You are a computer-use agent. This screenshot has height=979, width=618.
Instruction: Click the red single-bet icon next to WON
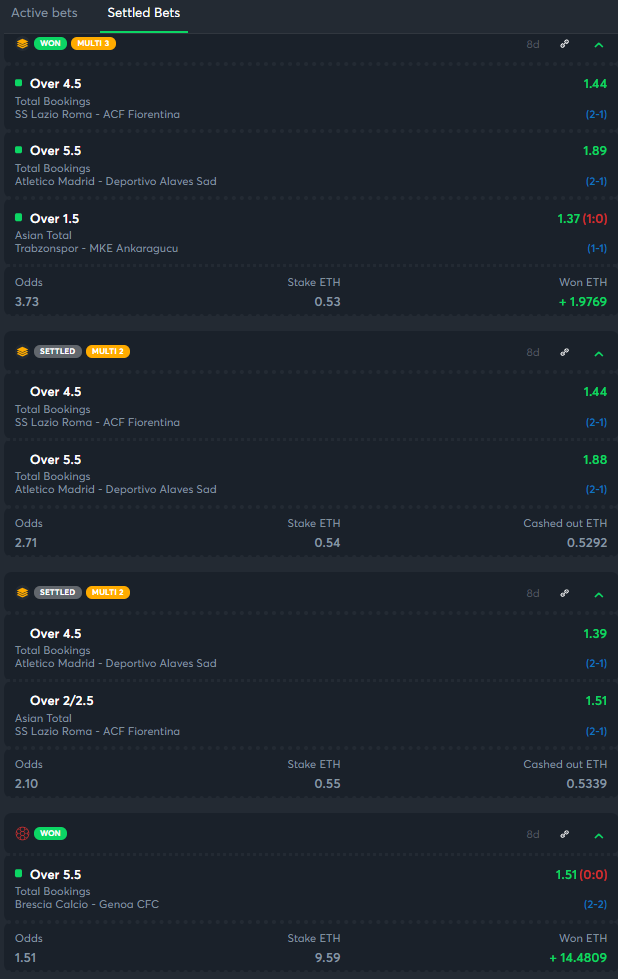(22, 833)
